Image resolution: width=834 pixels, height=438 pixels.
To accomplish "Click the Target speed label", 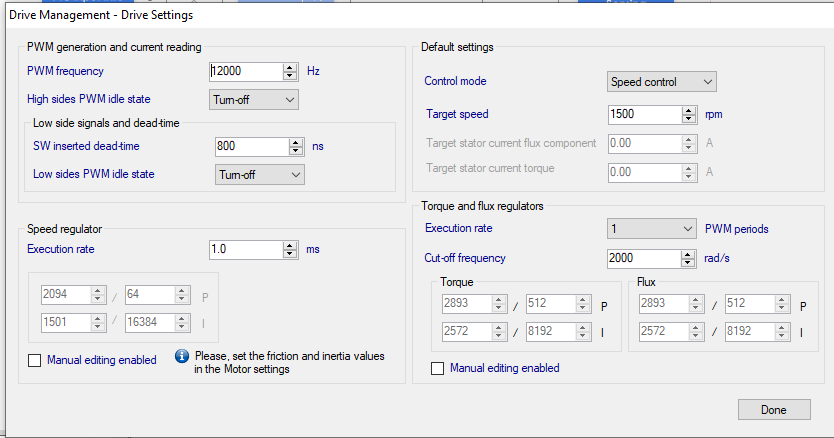I will click(457, 114).
